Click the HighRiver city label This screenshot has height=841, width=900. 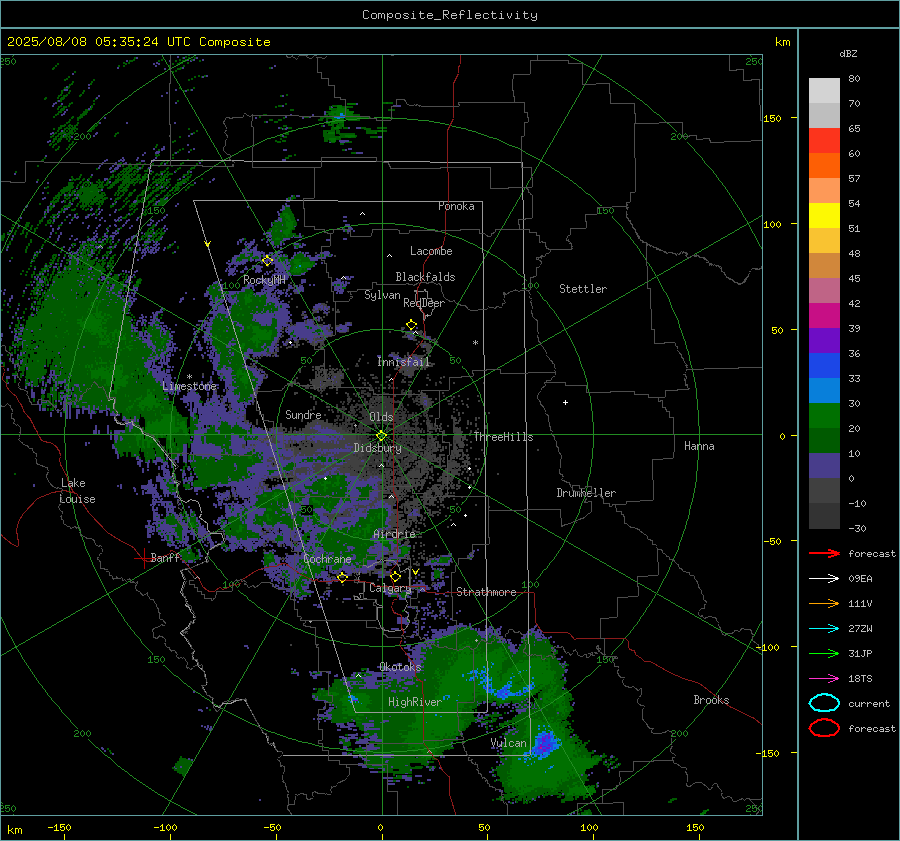[415, 702]
